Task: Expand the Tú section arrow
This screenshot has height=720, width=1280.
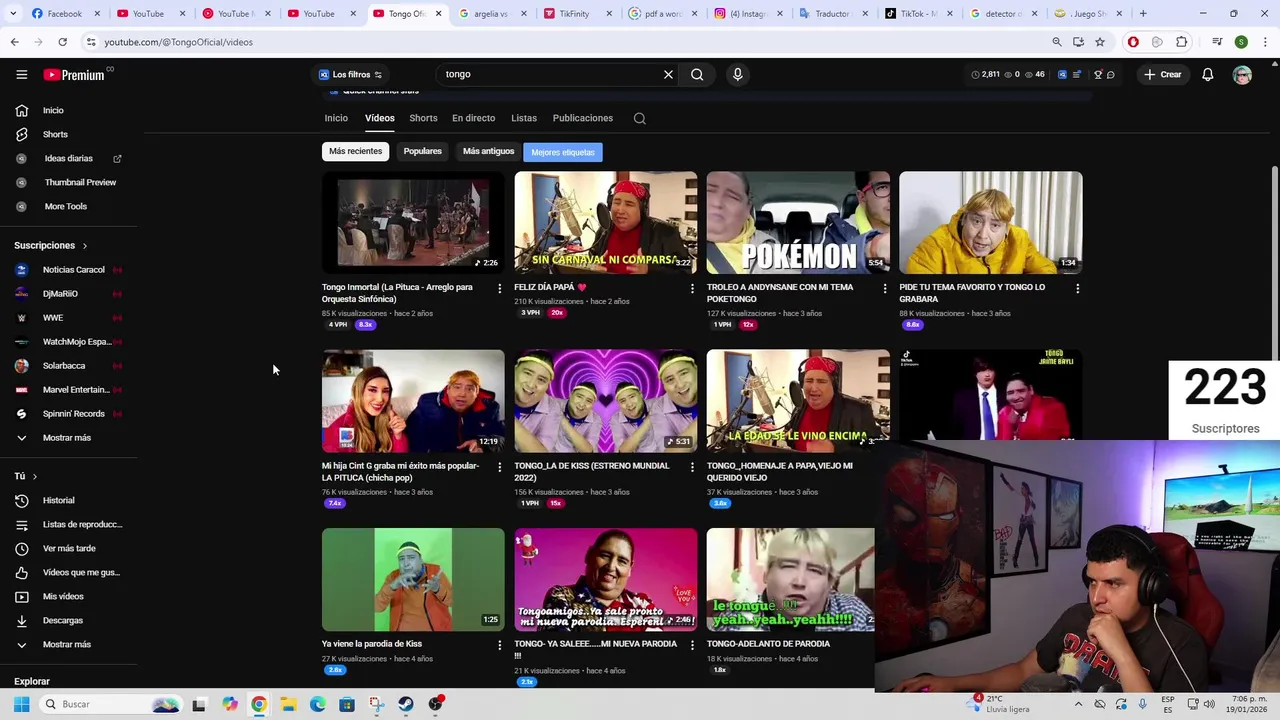Action: tap(34, 476)
